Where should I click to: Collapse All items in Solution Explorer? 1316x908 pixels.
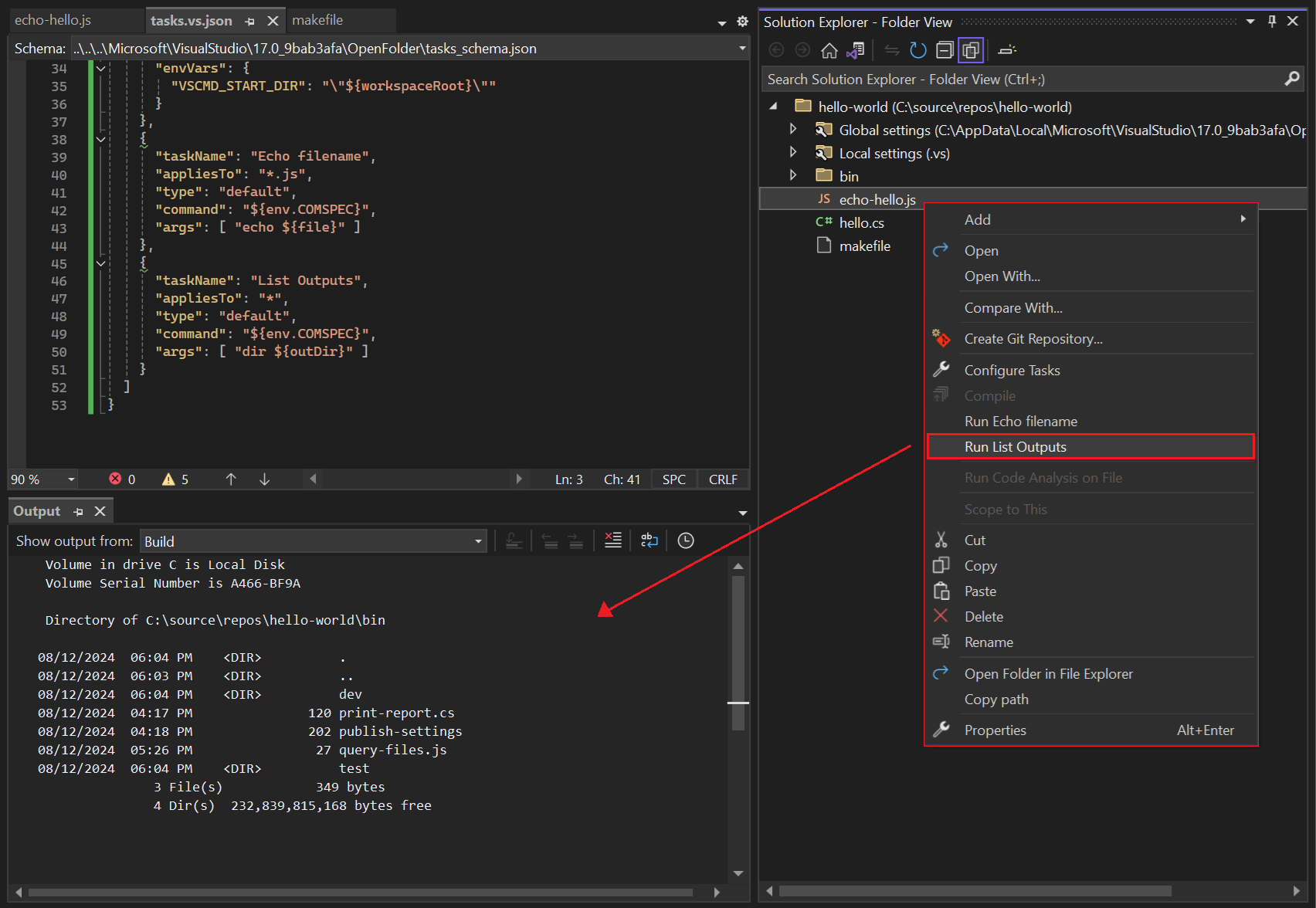click(x=945, y=49)
